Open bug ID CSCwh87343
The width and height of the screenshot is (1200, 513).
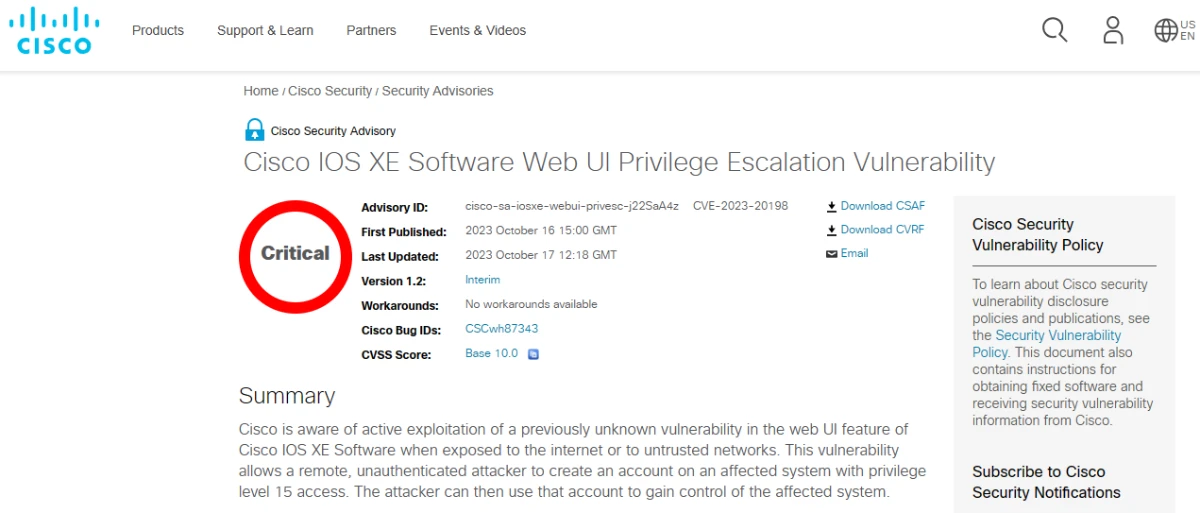502,329
